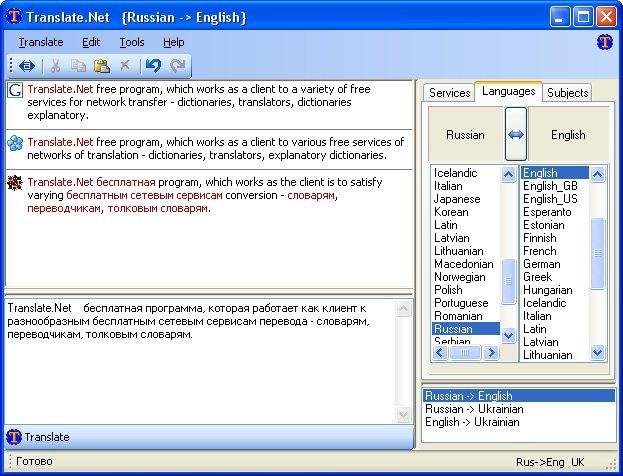Click the title bar application icon
This screenshot has height=476, width=623.
14,17
